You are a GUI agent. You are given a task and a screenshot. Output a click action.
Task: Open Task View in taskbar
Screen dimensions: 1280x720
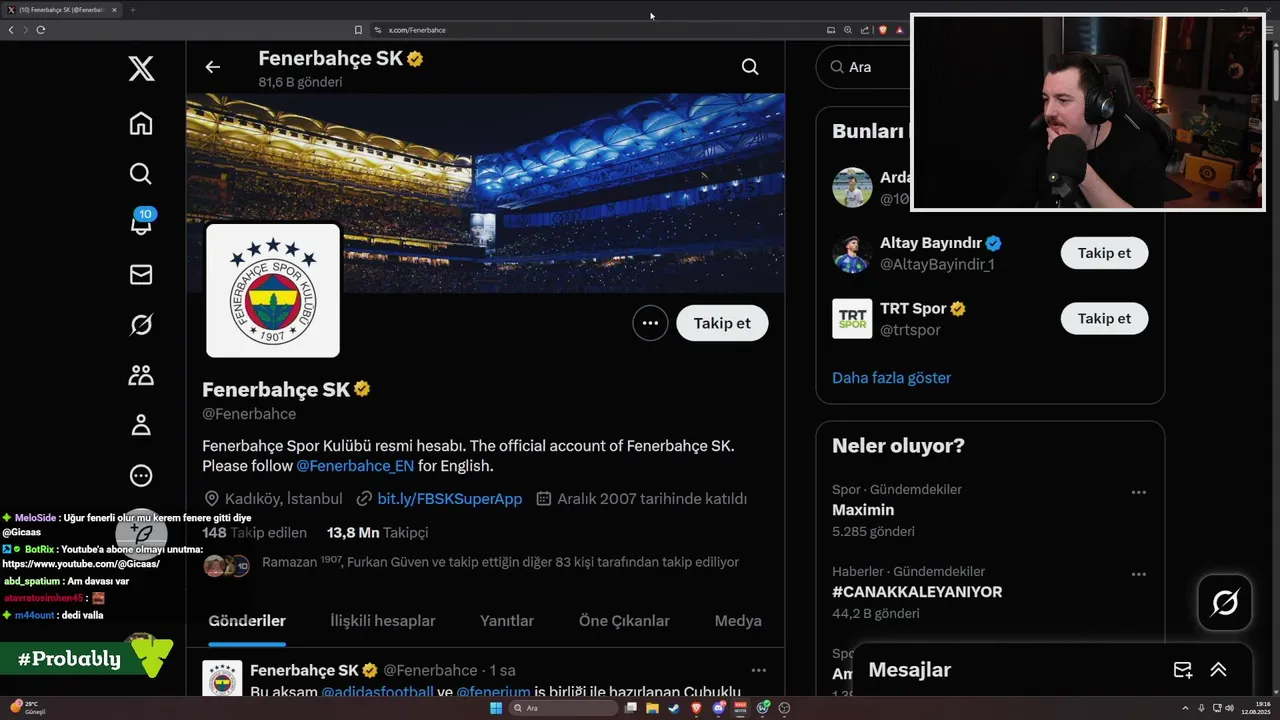click(631, 708)
